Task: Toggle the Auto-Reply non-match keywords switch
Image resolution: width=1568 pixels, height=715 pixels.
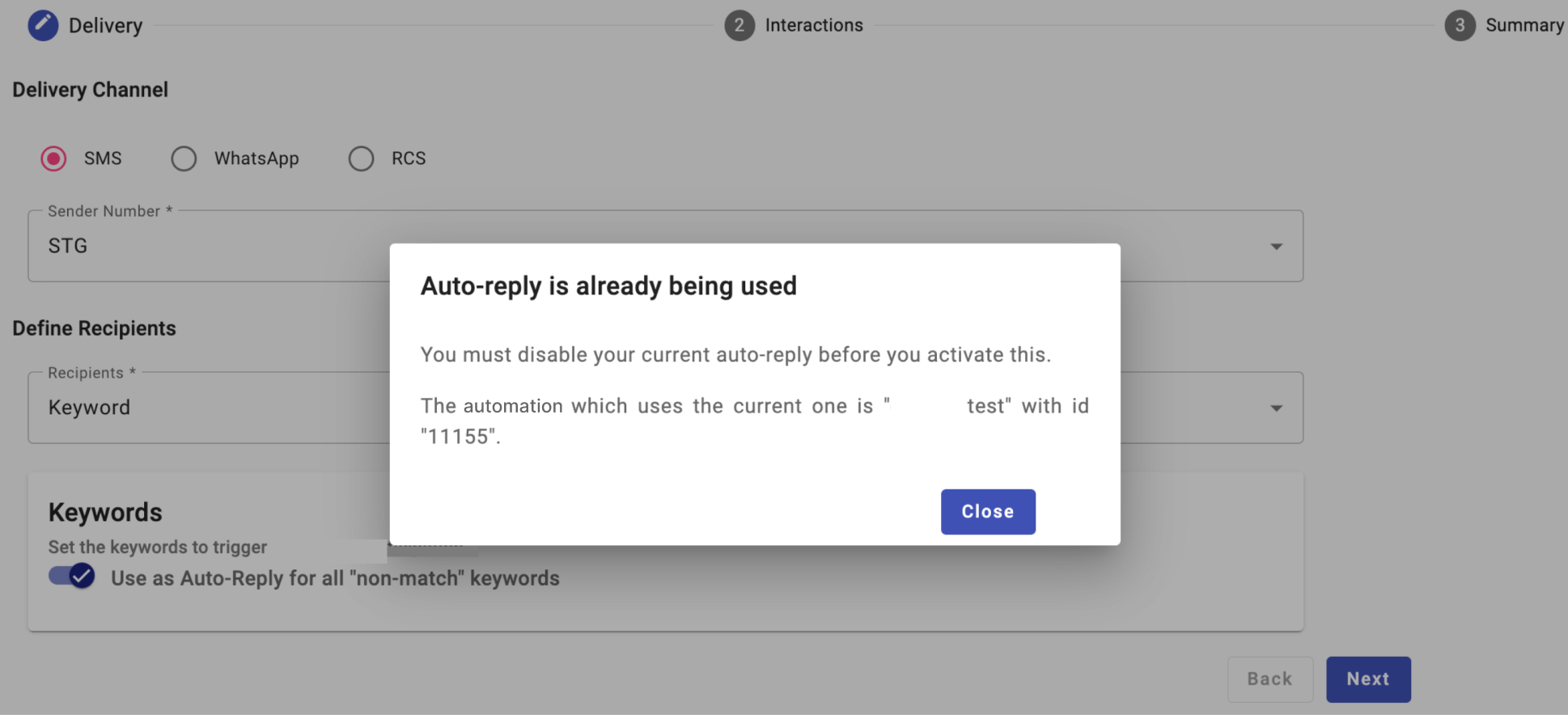Action: 71,577
